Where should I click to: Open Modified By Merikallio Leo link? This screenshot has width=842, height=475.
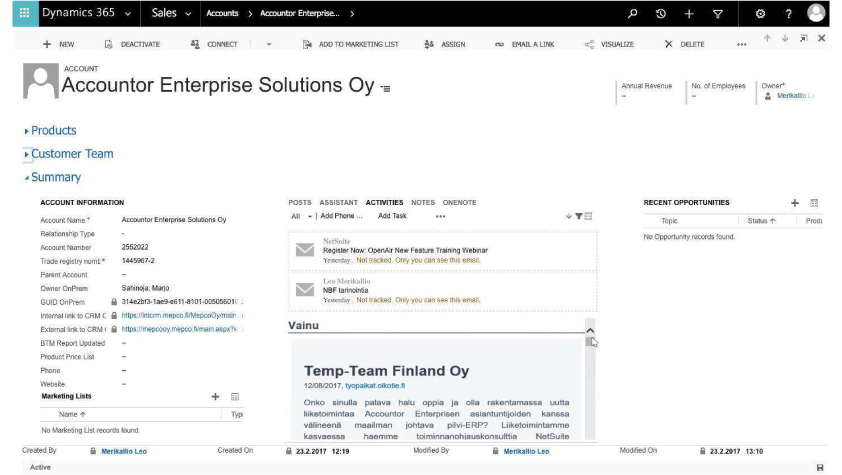coord(526,451)
